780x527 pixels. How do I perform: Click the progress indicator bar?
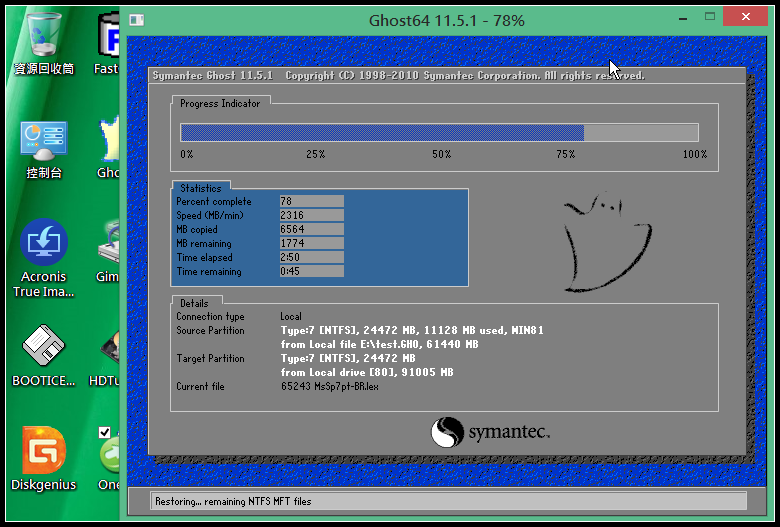[x=438, y=132]
